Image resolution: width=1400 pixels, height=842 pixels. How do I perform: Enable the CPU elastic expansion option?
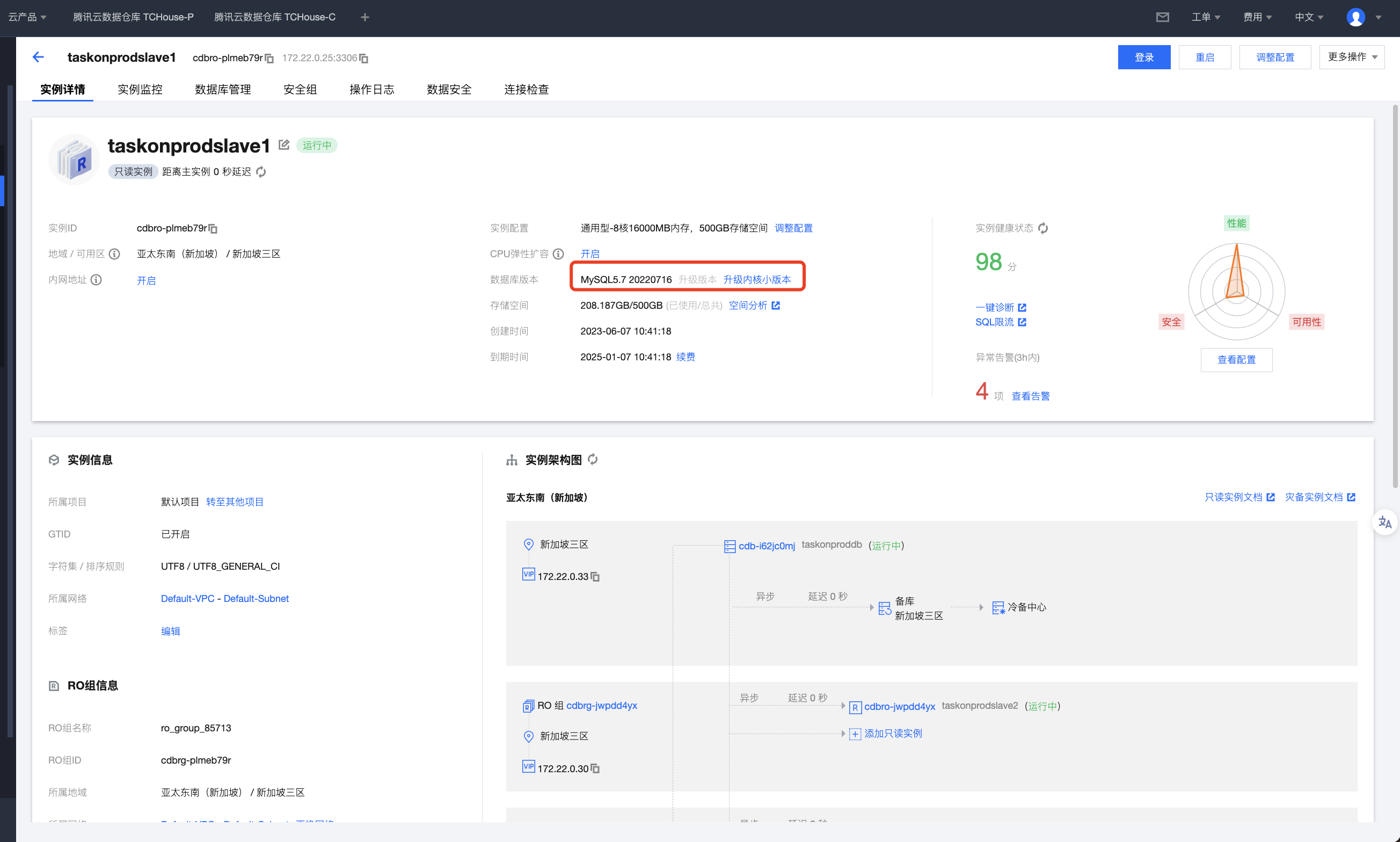pyautogui.click(x=590, y=253)
